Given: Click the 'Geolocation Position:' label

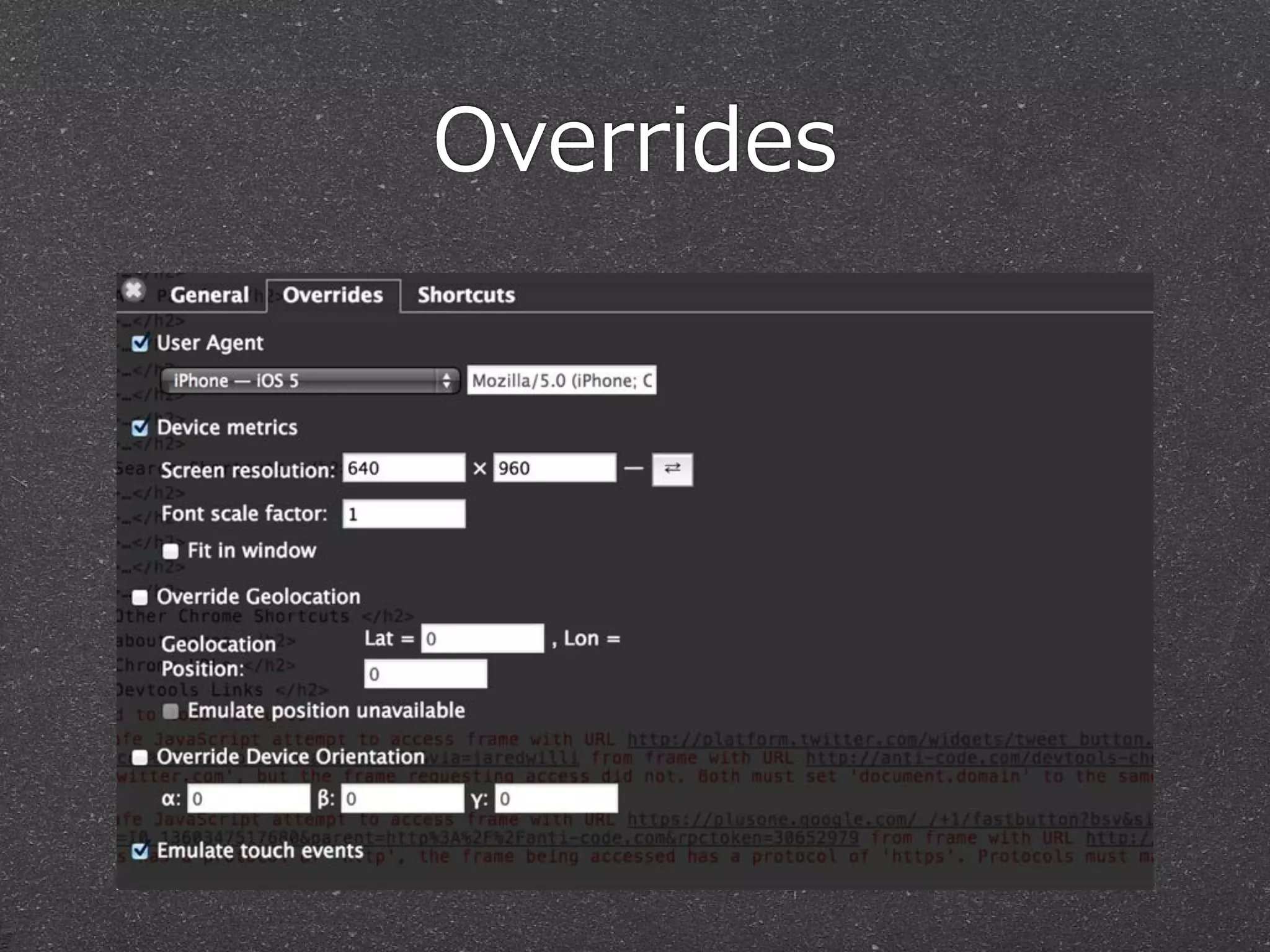Looking at the screenshot, I should tap(218, 656).
